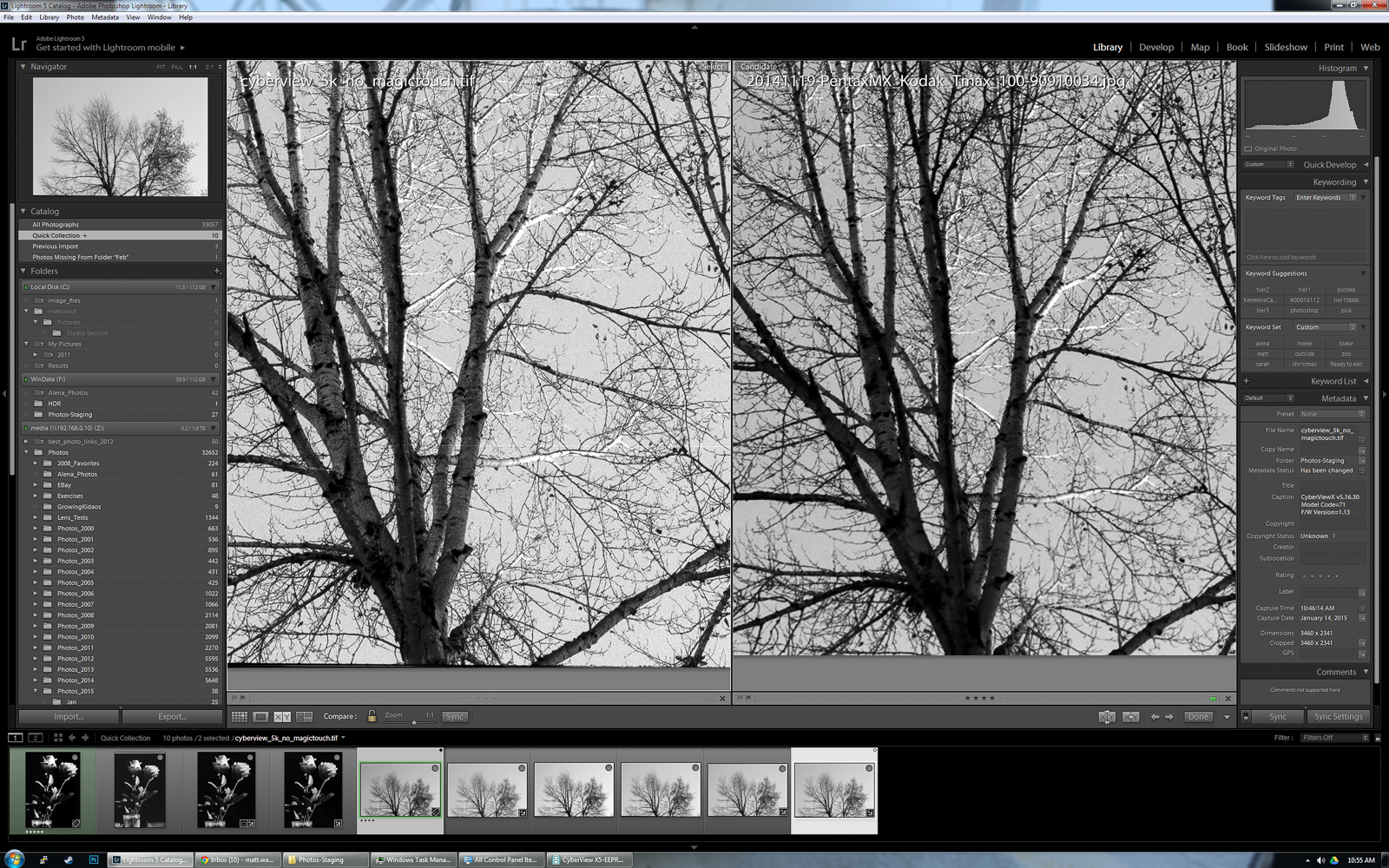Select the Grid view icon
Viewport: 1389px width, 868px height.
tap(239, 716)
